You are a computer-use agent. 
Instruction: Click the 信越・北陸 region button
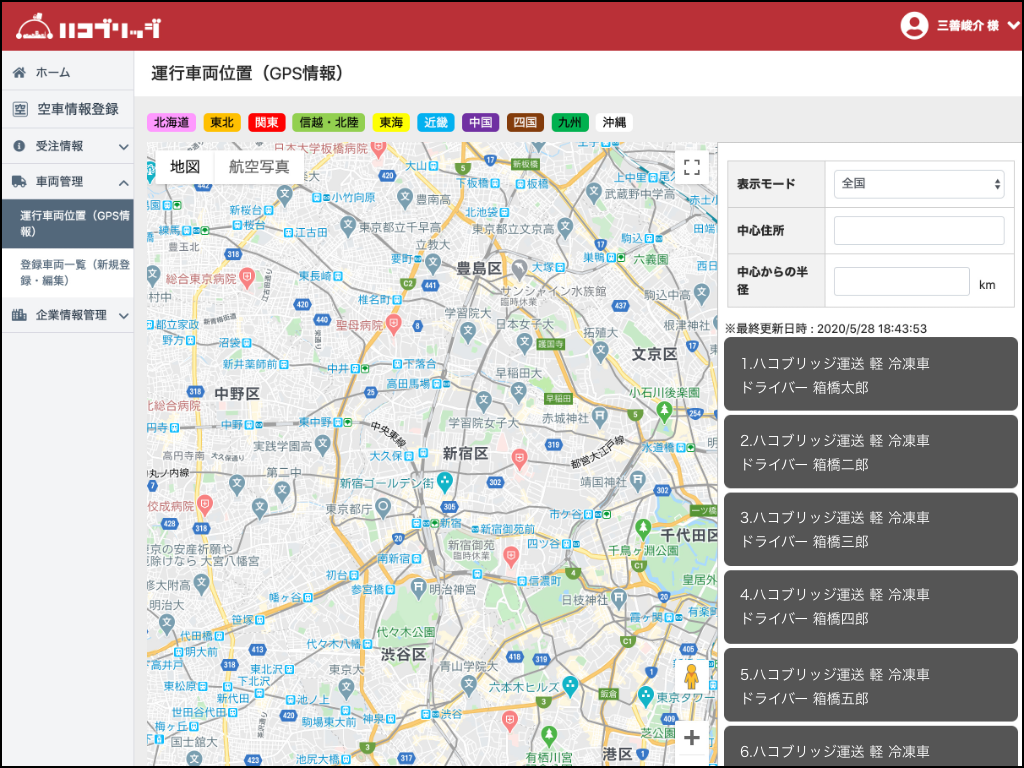click(x=328, y=122)
